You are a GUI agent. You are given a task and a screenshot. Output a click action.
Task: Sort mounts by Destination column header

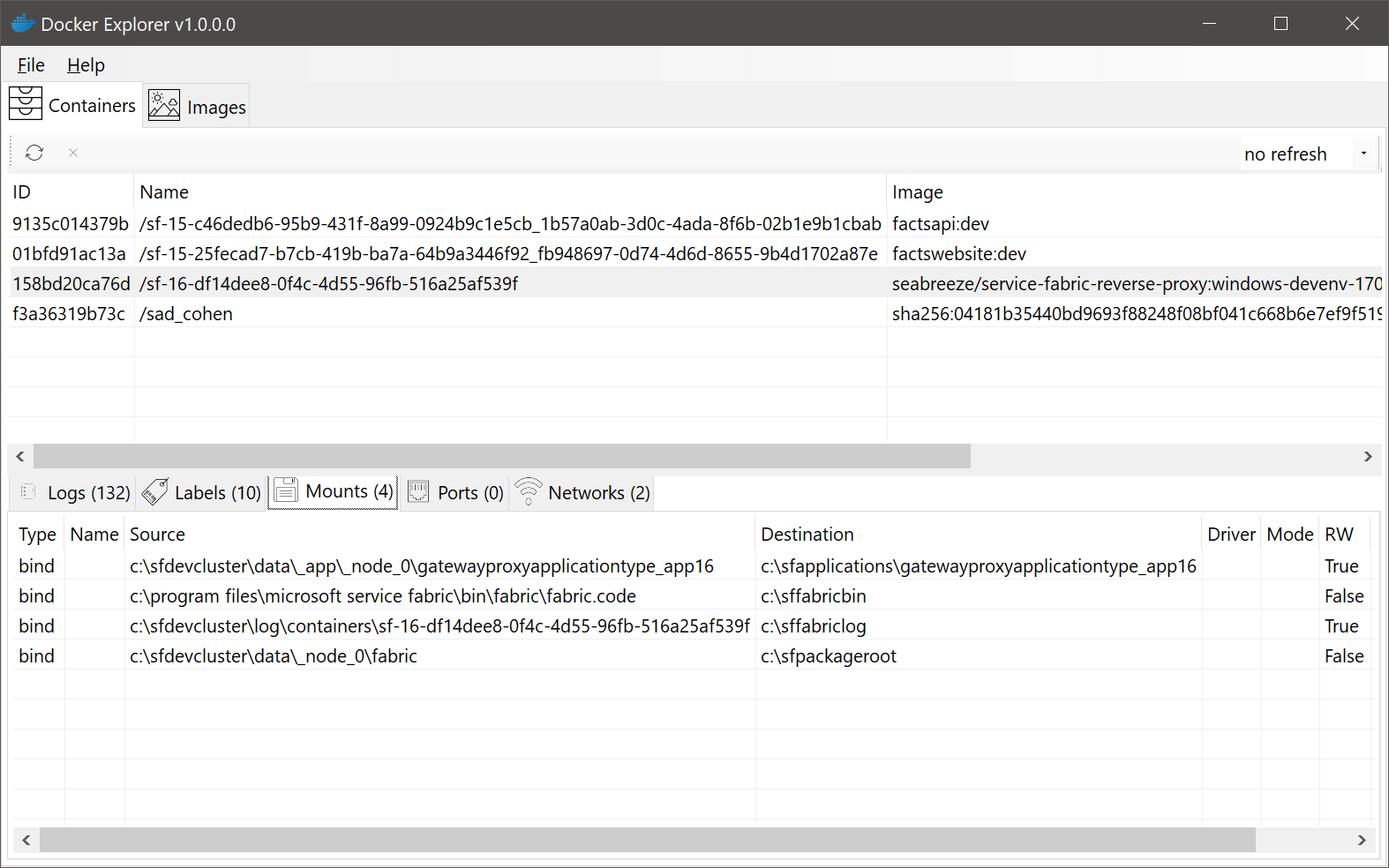(x=979, y=535)
